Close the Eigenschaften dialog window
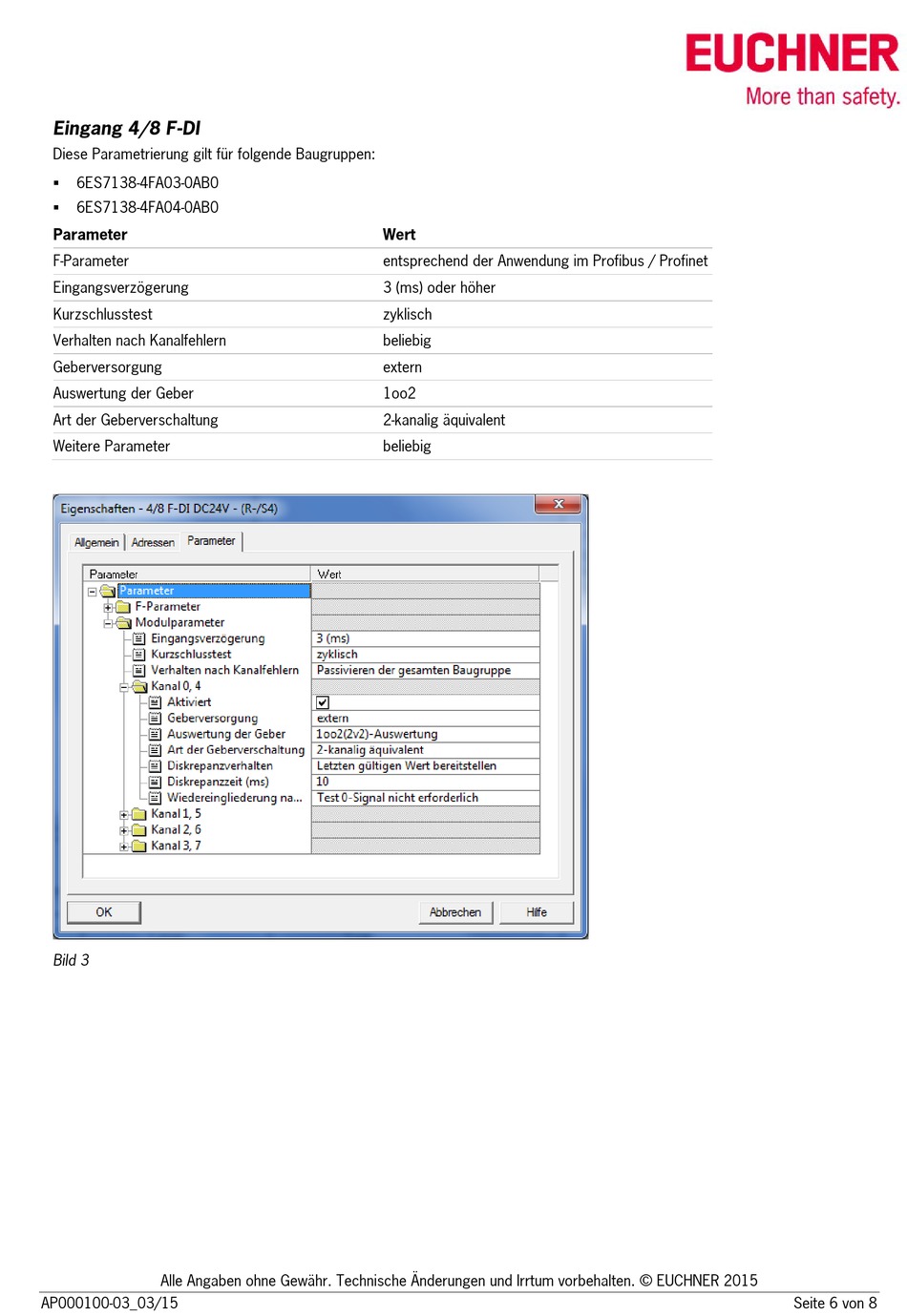 pos(559,505)
